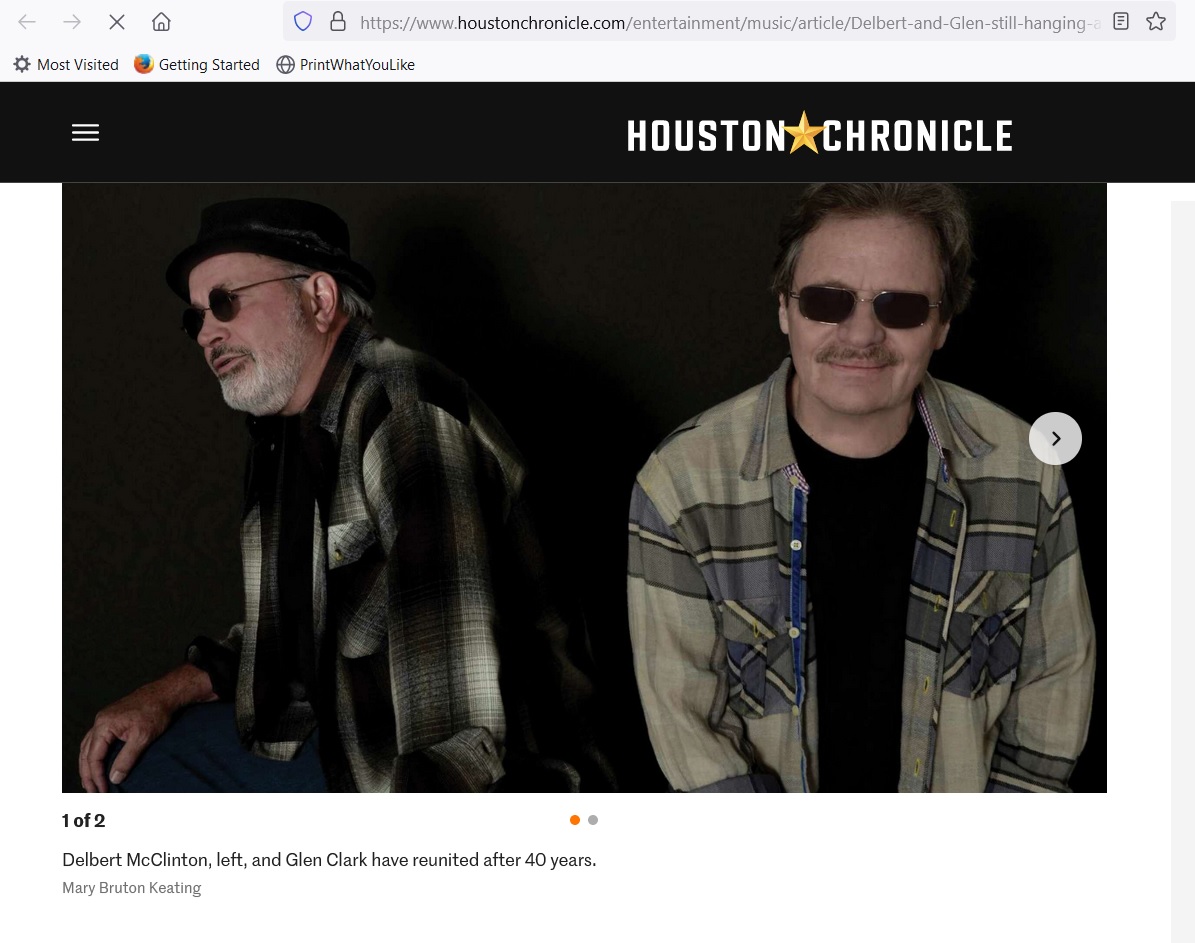This screenshot has width=1195, height=943.
Task: Open the Most Visited bookmarks folder
Action: [x=66, y=65]
